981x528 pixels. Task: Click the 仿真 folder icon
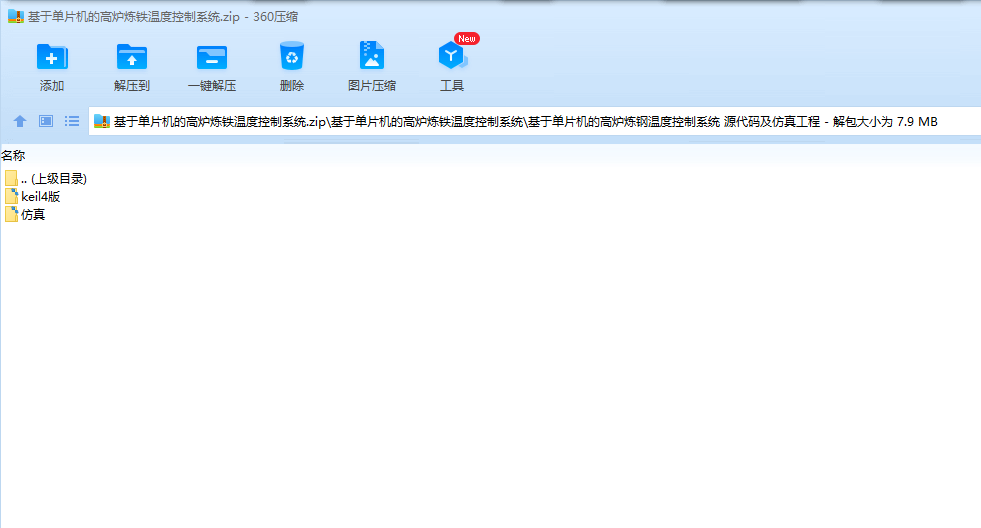click(x=11, y=215)
